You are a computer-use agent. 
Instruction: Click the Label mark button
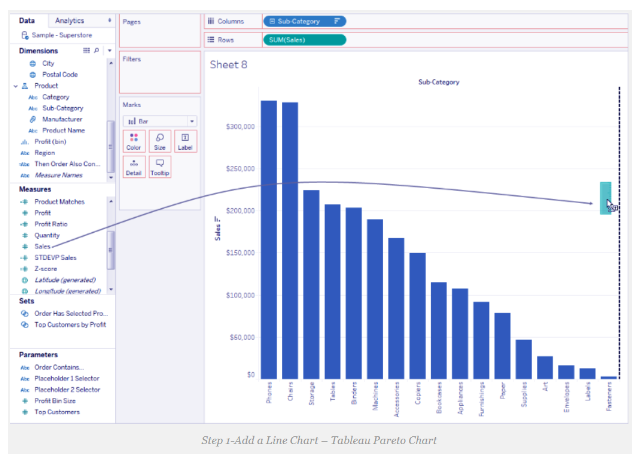point(186,141)
